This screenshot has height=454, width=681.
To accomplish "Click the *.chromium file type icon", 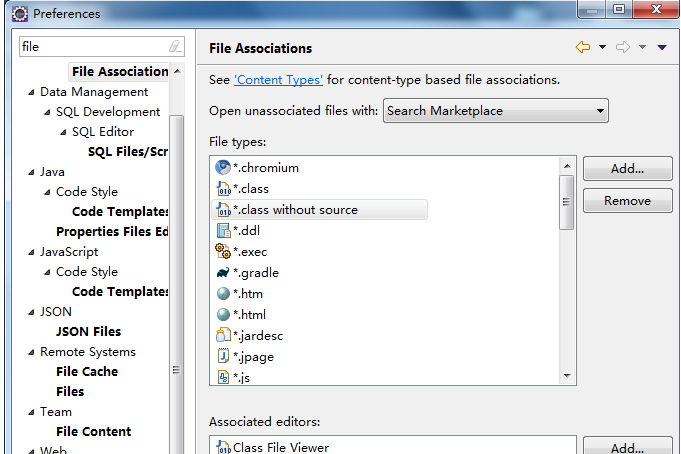I will [223, 168].
